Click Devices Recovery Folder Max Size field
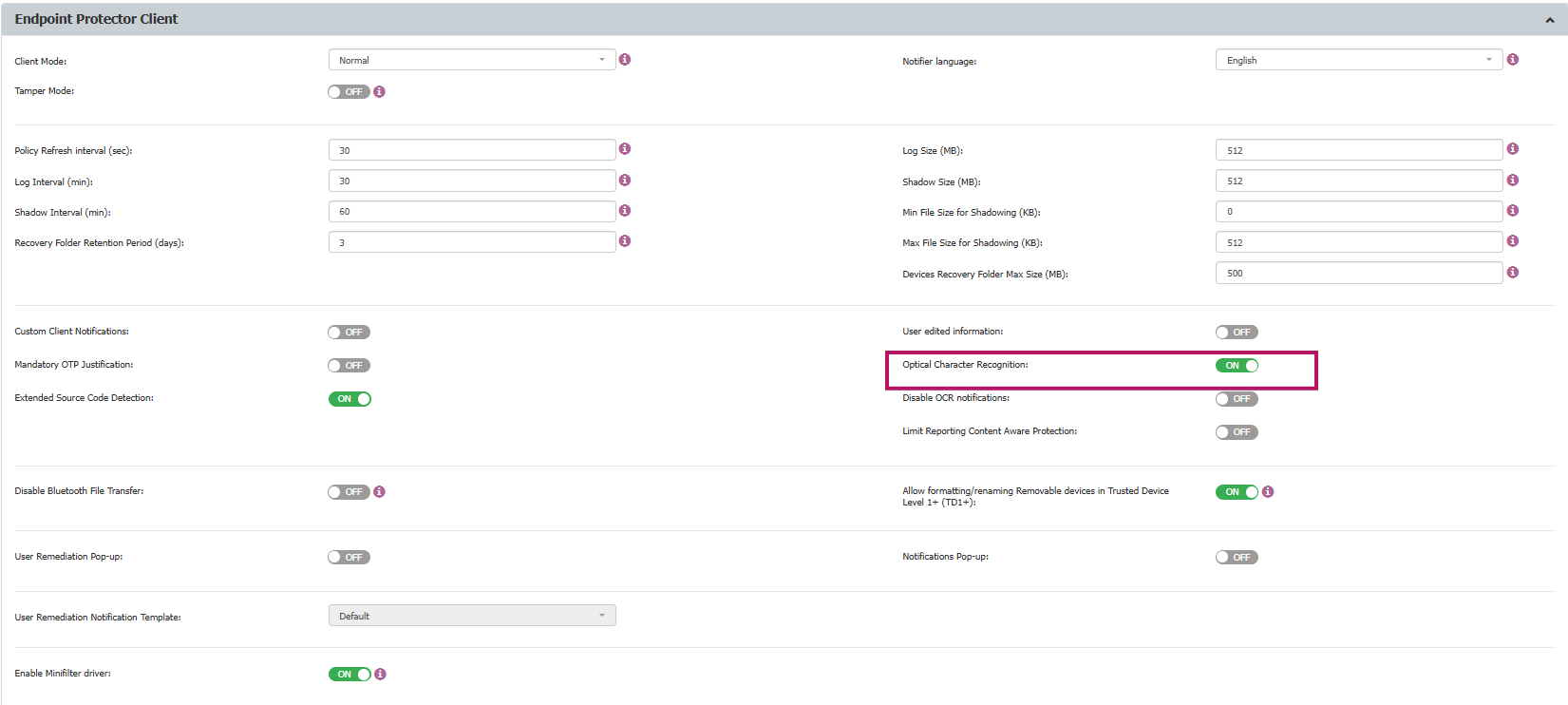The height and width of the screenshot is (705, 1568). [1359, 273]
